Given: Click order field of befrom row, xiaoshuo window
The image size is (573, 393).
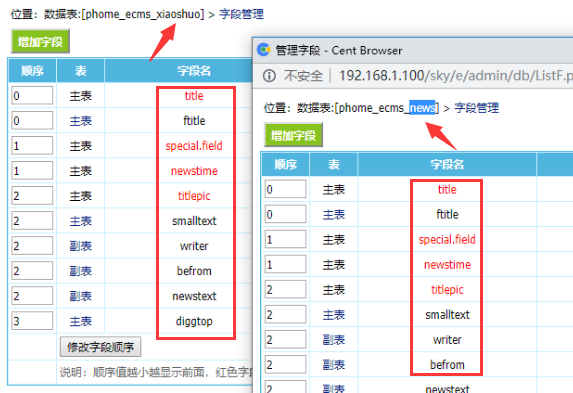Looking at the screenshot, I should pyautogui.click(x=32, y=271).
